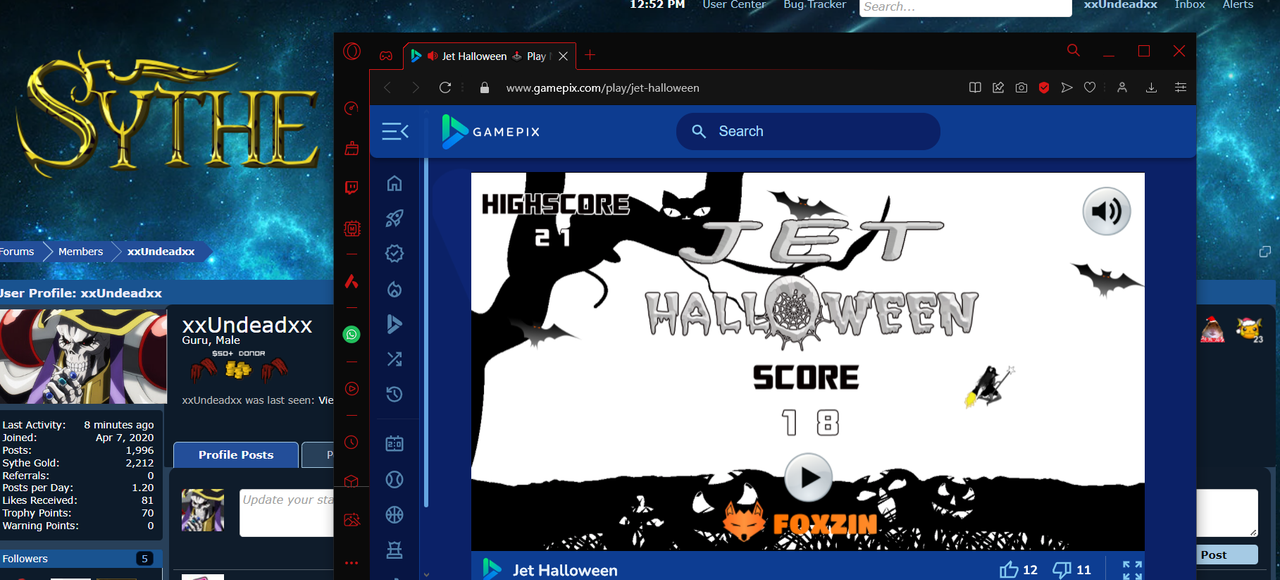Open the Player icon in Opera sidebar
This screenshot has height=580, width=1280.
351,389
